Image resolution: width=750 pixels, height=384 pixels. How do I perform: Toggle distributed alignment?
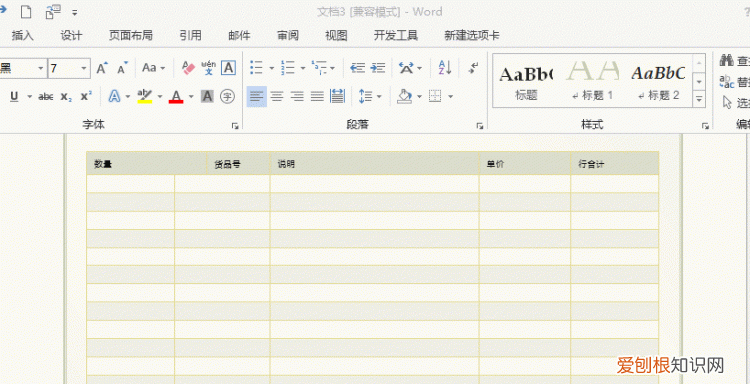pos(338,97)
